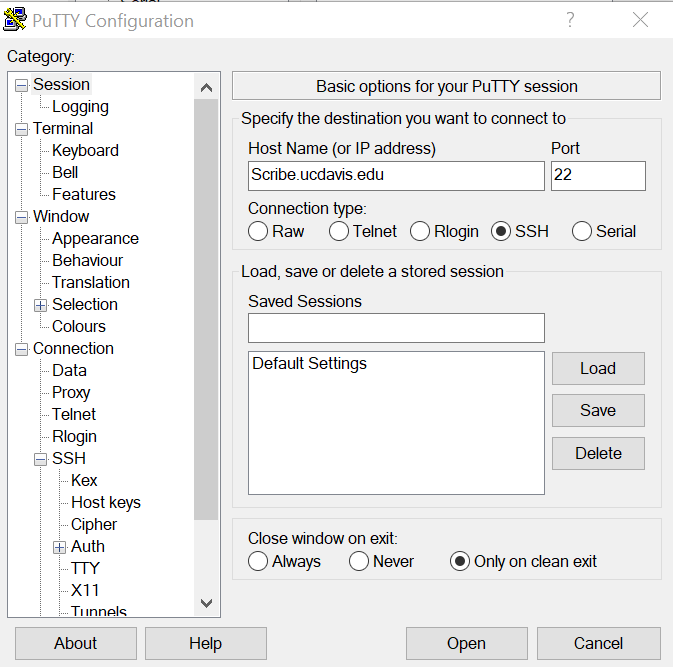Open the Connection category
The width and height of the screenshot is (673, 667).
pos(73,349)
